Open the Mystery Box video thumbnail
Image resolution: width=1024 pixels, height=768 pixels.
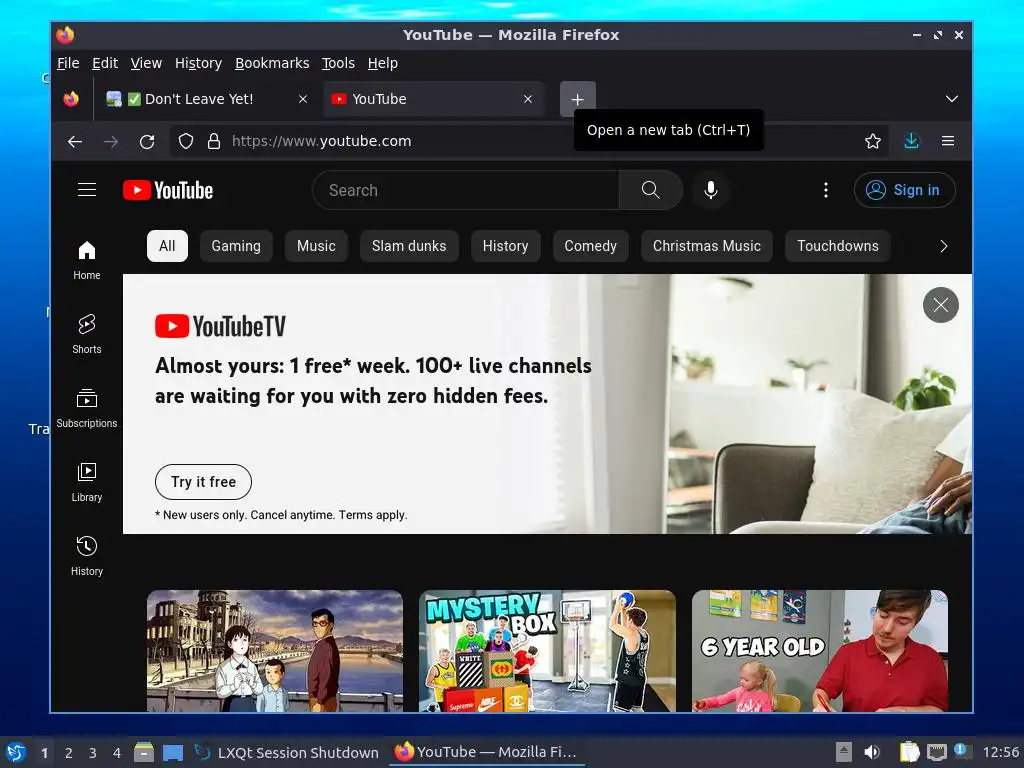pyautogui.click(x=547, y=651)
